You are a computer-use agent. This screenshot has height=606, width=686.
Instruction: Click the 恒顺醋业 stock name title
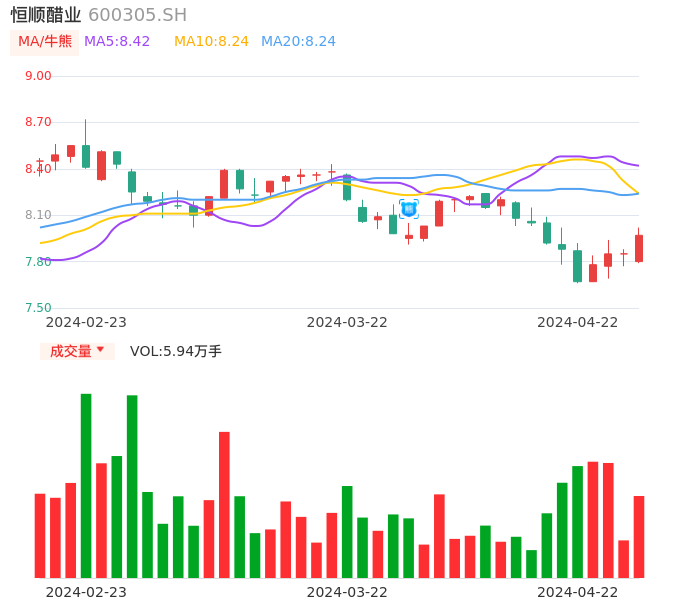[46, 15]
